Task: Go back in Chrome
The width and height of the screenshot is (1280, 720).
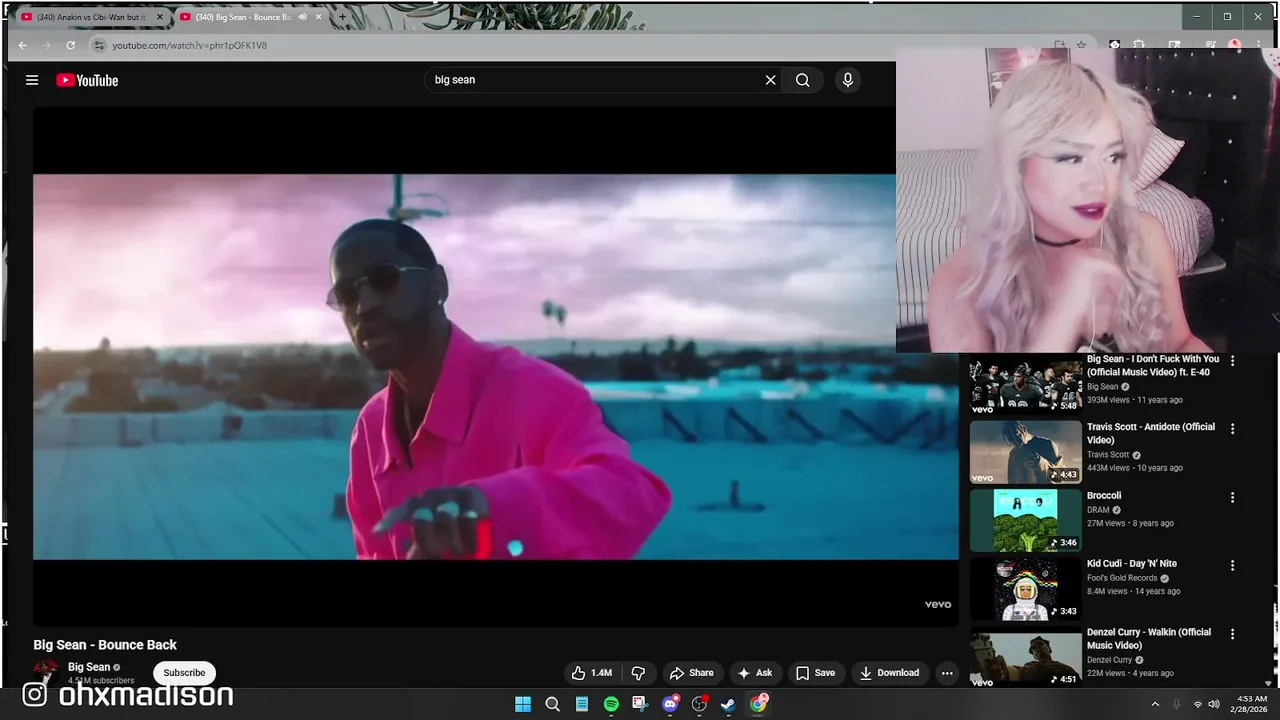Action: click(22, 45)
